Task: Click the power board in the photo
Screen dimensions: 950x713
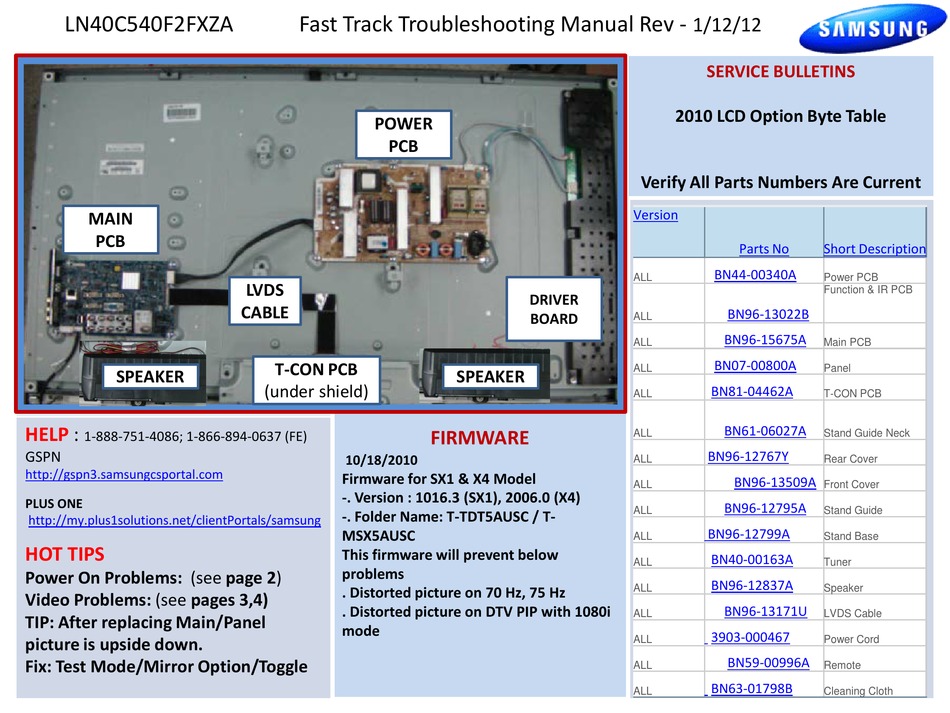Action: click(402, 212)
